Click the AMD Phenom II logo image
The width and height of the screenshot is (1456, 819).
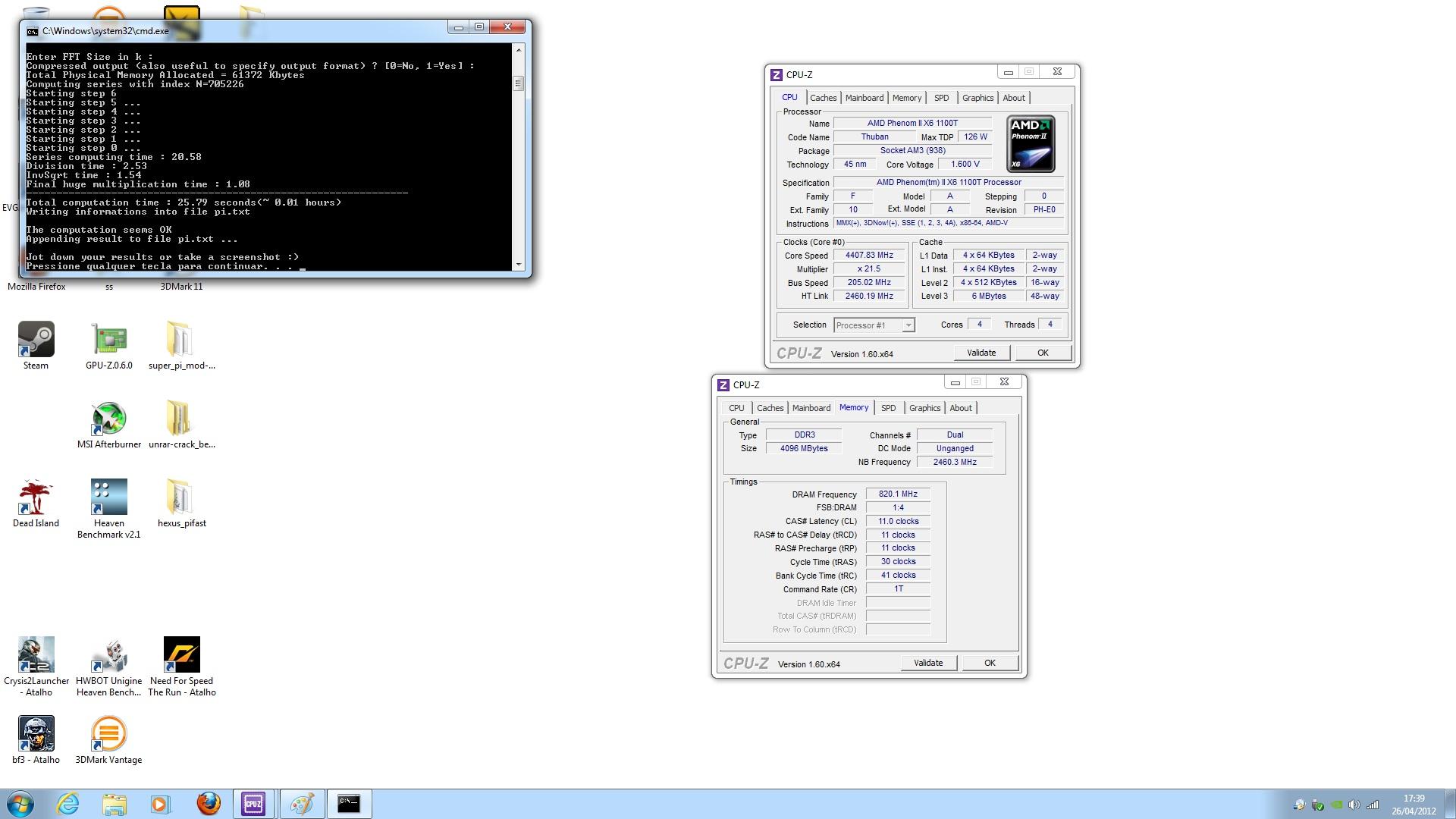click(x=1031, y=144)
